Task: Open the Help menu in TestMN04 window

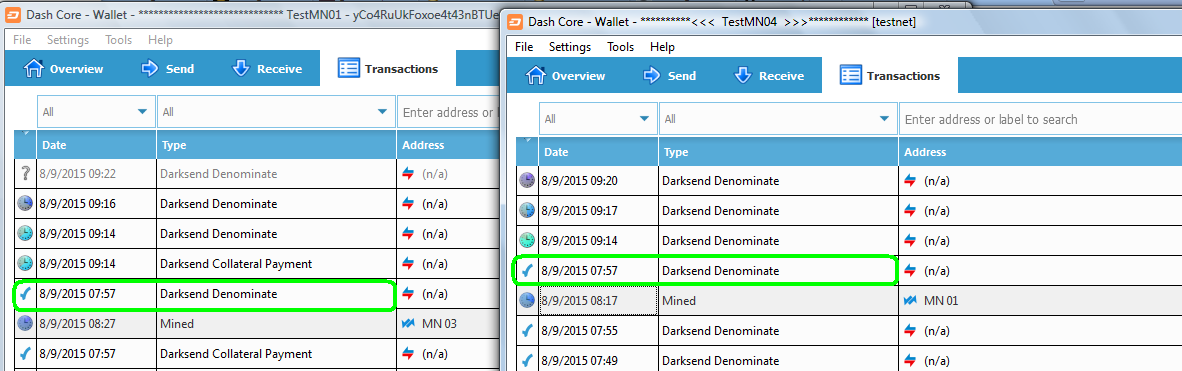Action: click(662, 47)
